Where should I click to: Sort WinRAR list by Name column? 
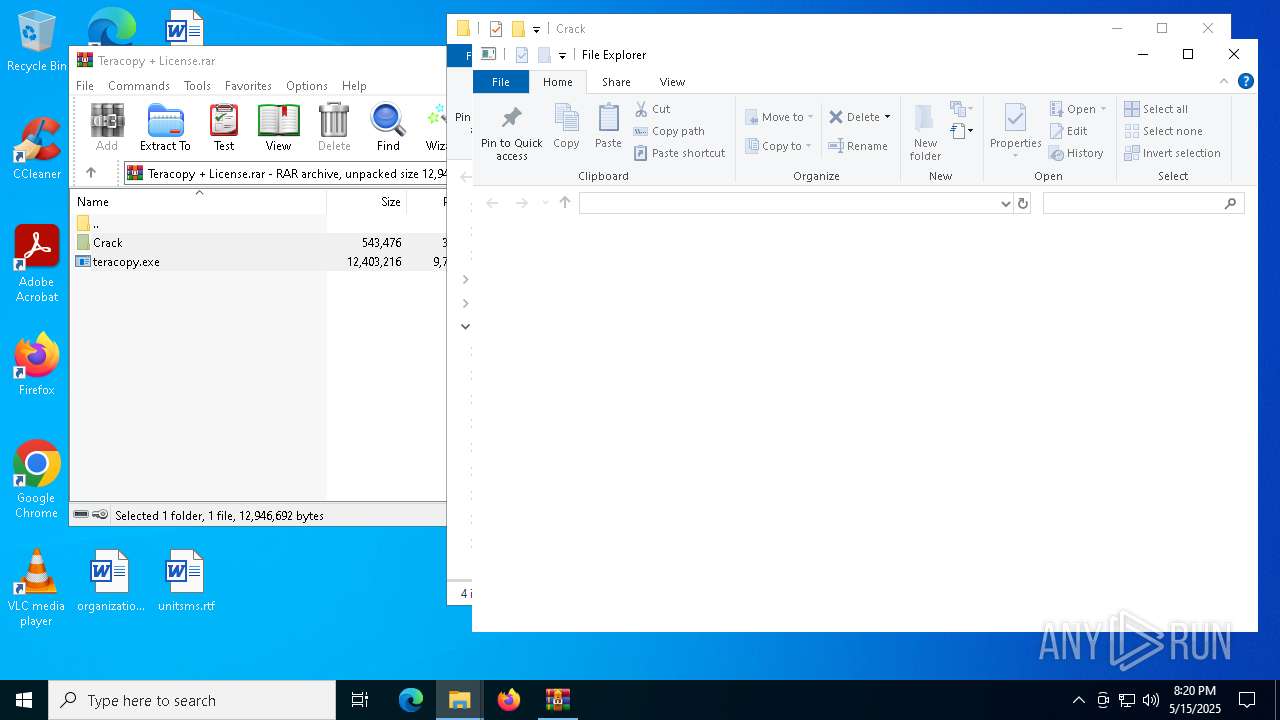[x=199, y=201]
